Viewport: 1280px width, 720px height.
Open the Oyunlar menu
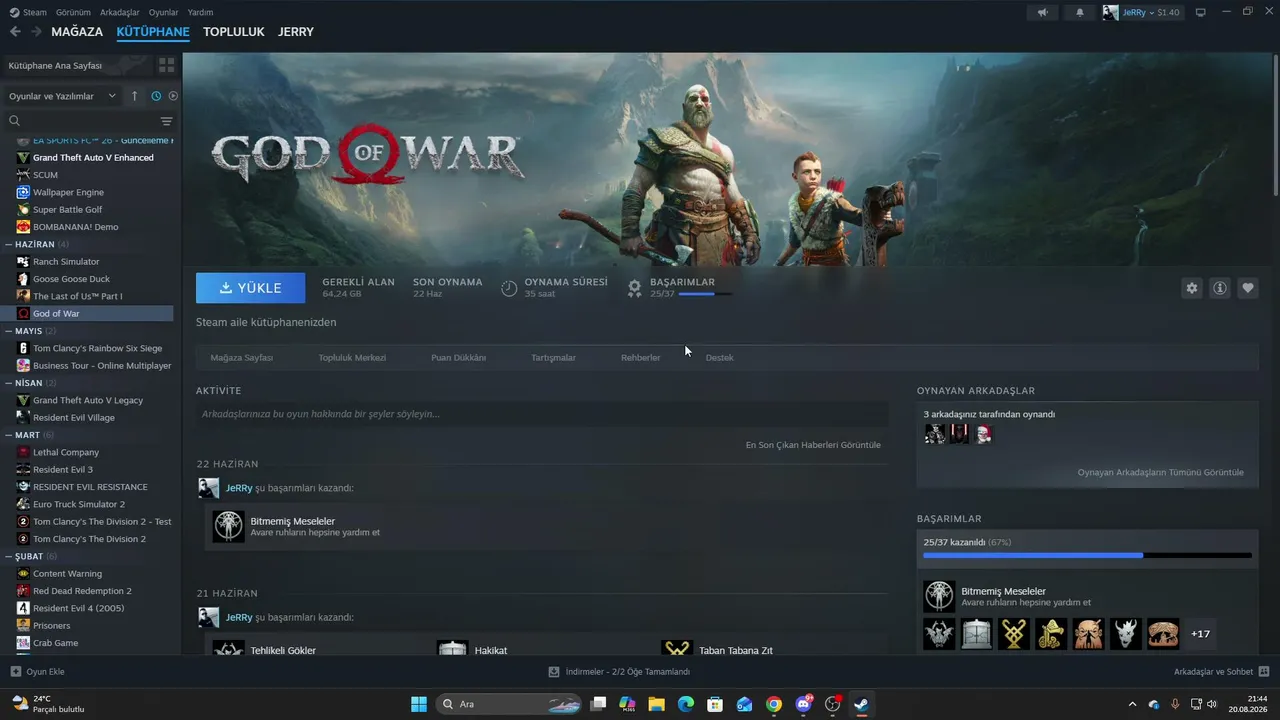(163, 12)
